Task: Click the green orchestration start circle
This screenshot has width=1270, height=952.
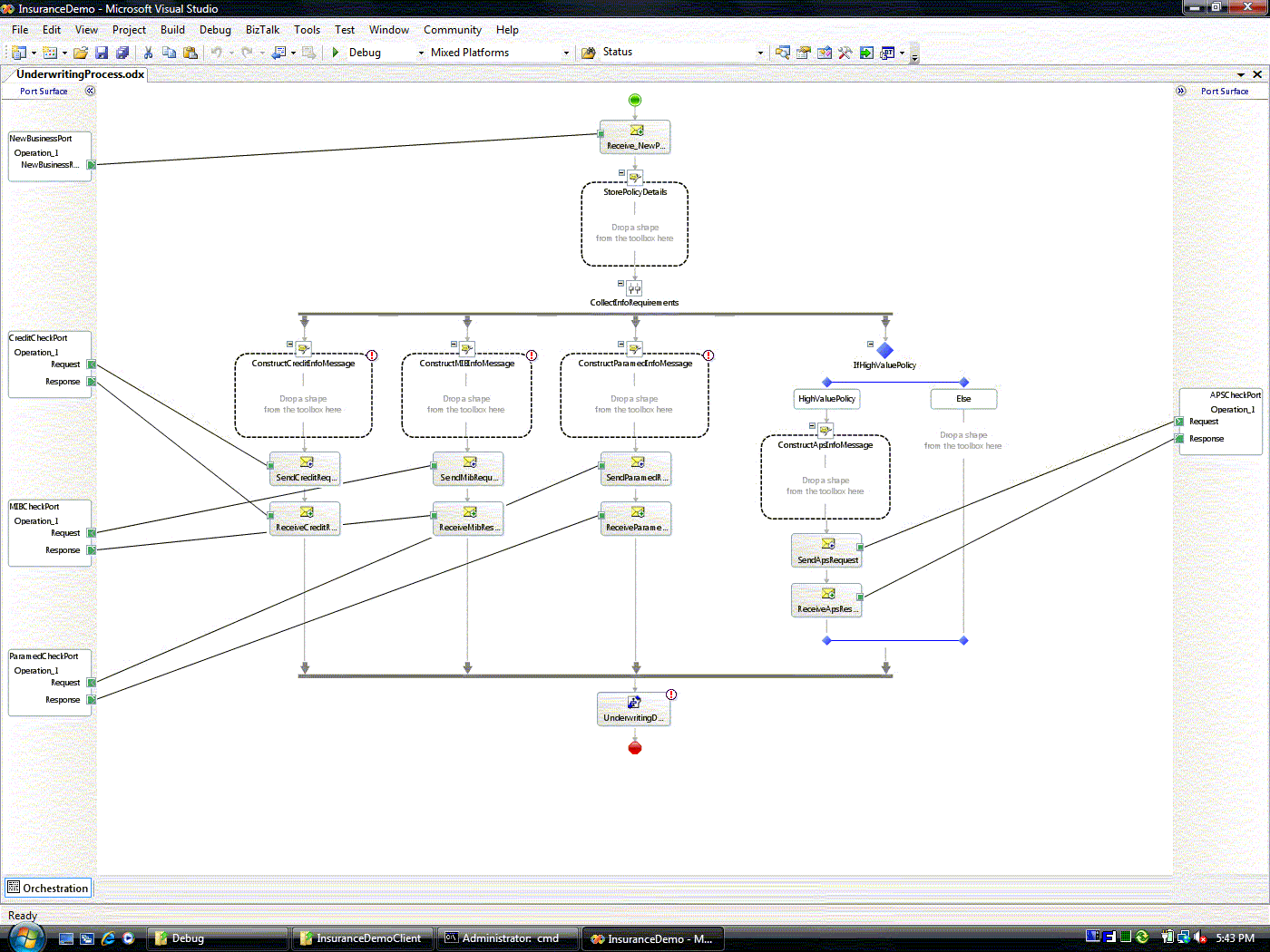Action: (x=635, y=100)
